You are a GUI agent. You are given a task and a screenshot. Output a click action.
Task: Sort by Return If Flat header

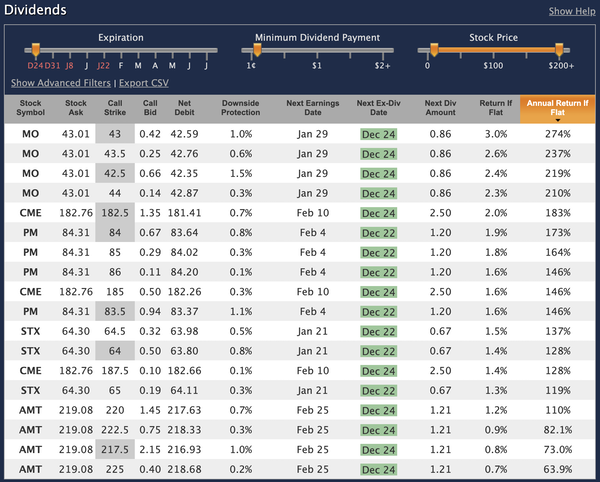pos(496,108)
